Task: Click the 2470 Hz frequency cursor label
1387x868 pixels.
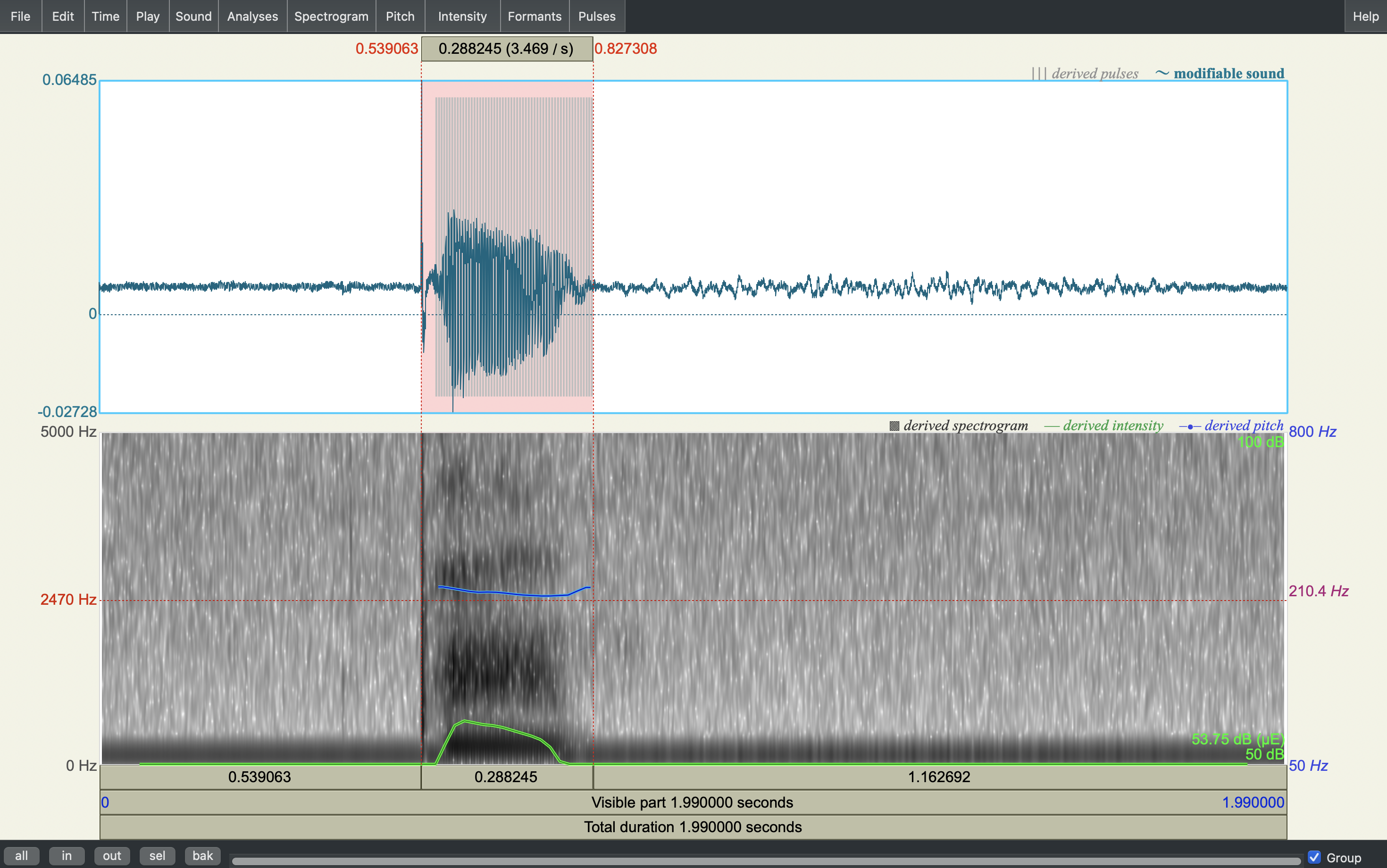Action: (68, 600)
